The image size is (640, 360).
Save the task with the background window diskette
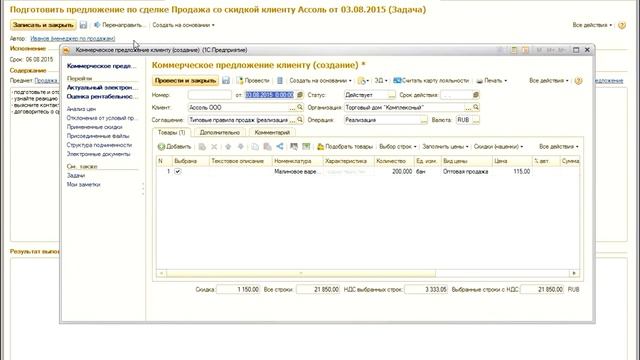point(83,25)
